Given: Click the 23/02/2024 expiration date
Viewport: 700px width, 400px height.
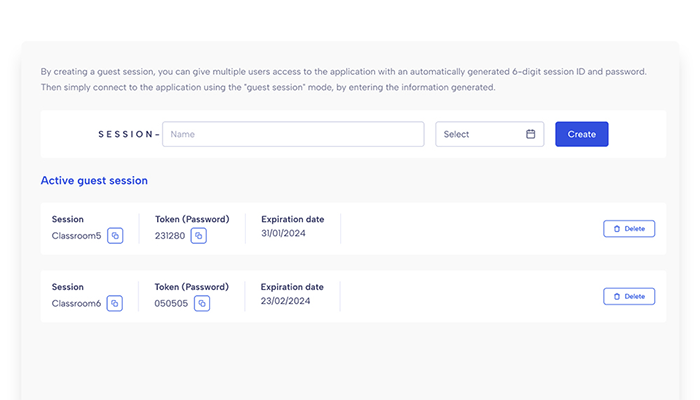Looking at the screenshot, I should tap(285, 301).
